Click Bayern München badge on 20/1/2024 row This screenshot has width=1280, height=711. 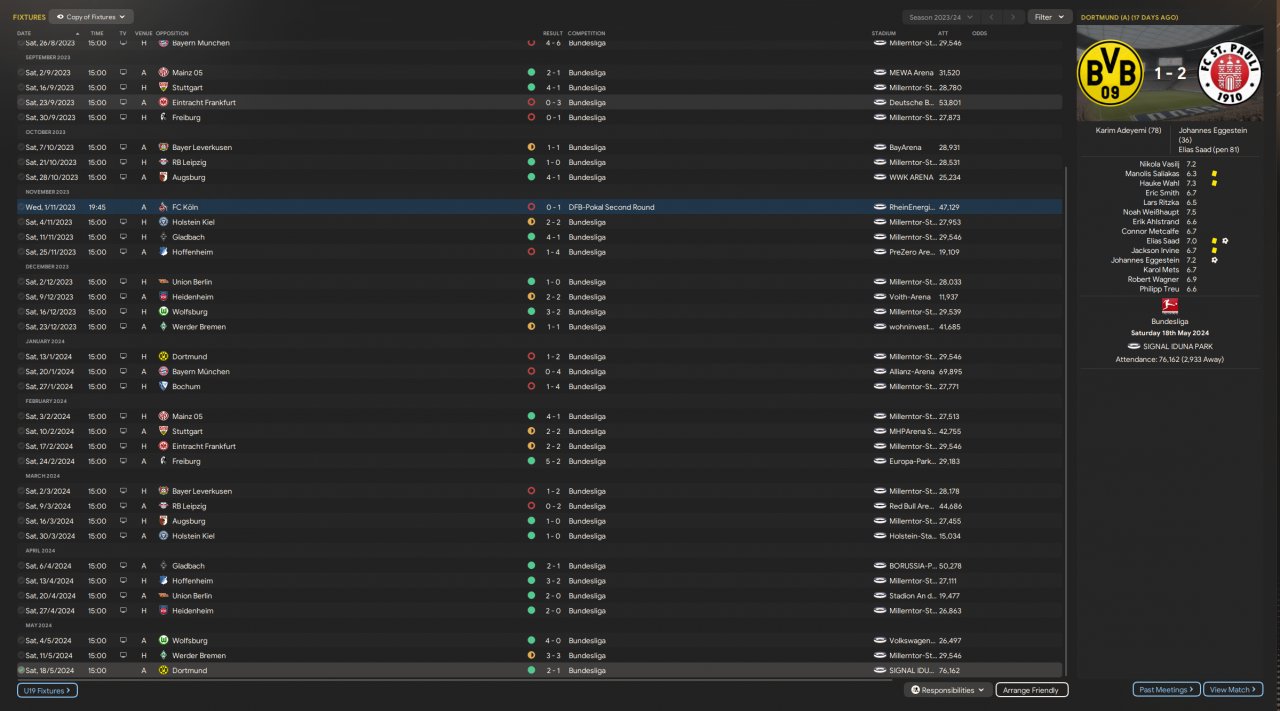(163, 371)
